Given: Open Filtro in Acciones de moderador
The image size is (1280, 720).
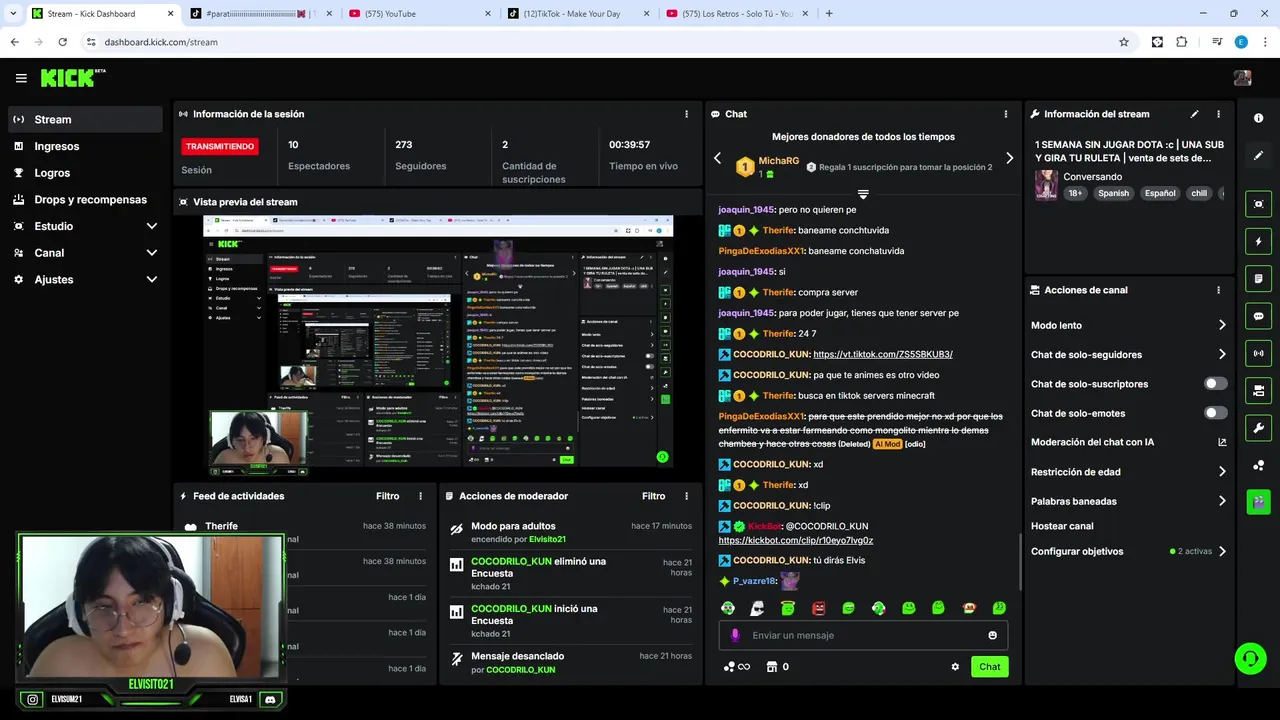Looking at the screenshot, I should click(x=654, y=496).
